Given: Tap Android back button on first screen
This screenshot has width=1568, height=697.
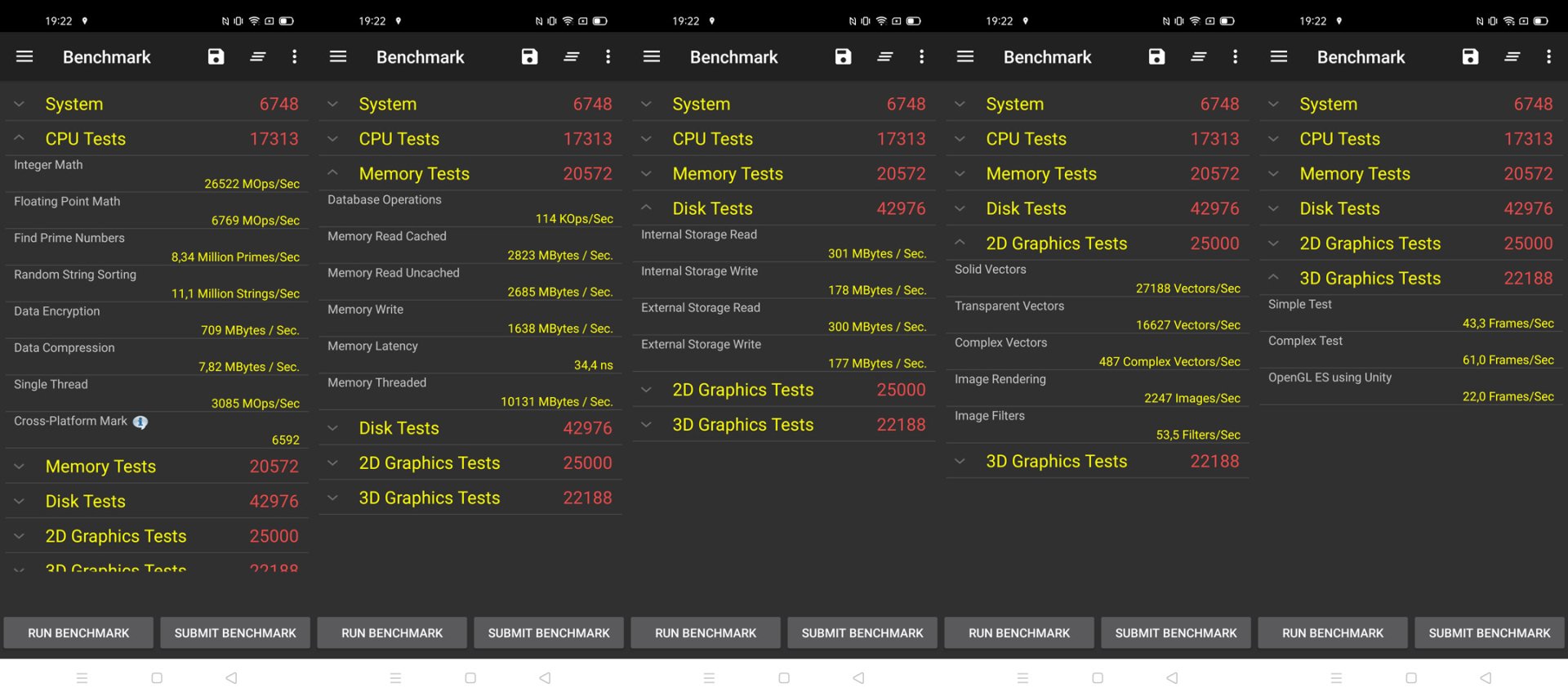Looking at the screenshot, I should (232, 678).
